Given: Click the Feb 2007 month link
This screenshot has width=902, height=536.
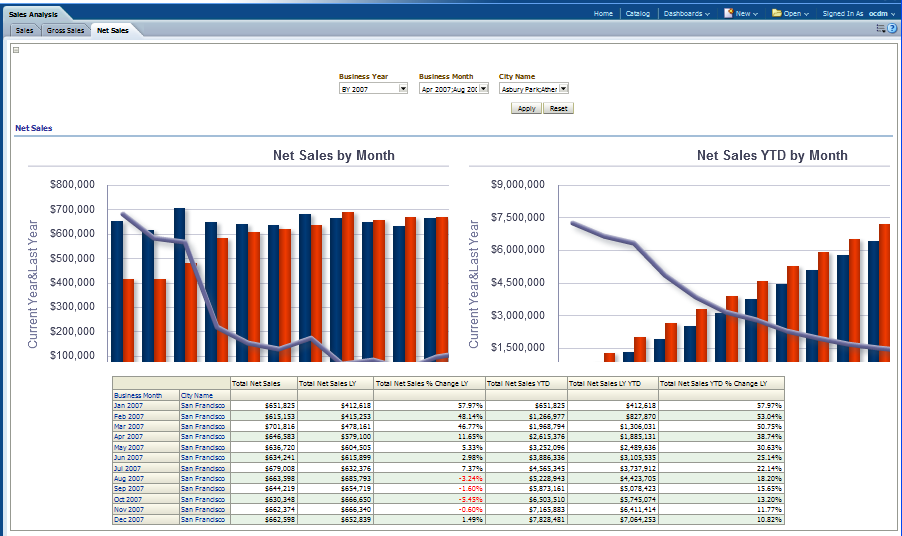Looking at the screenshot, I should click(129, 416).
